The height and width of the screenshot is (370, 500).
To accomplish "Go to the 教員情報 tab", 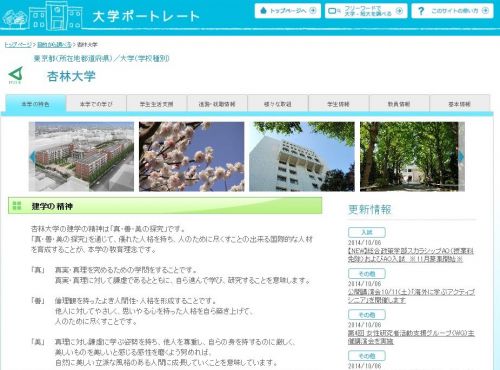I will tap(399, 104).
